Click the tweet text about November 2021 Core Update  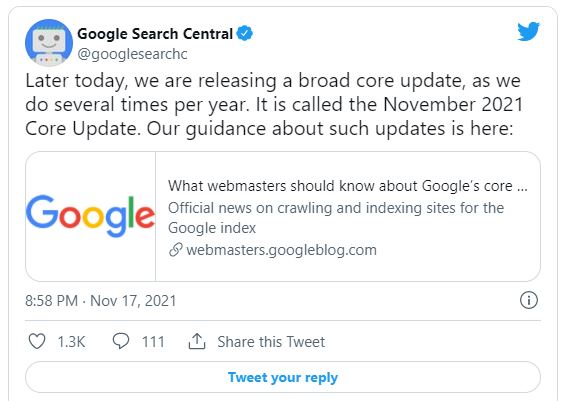[274, 105]
